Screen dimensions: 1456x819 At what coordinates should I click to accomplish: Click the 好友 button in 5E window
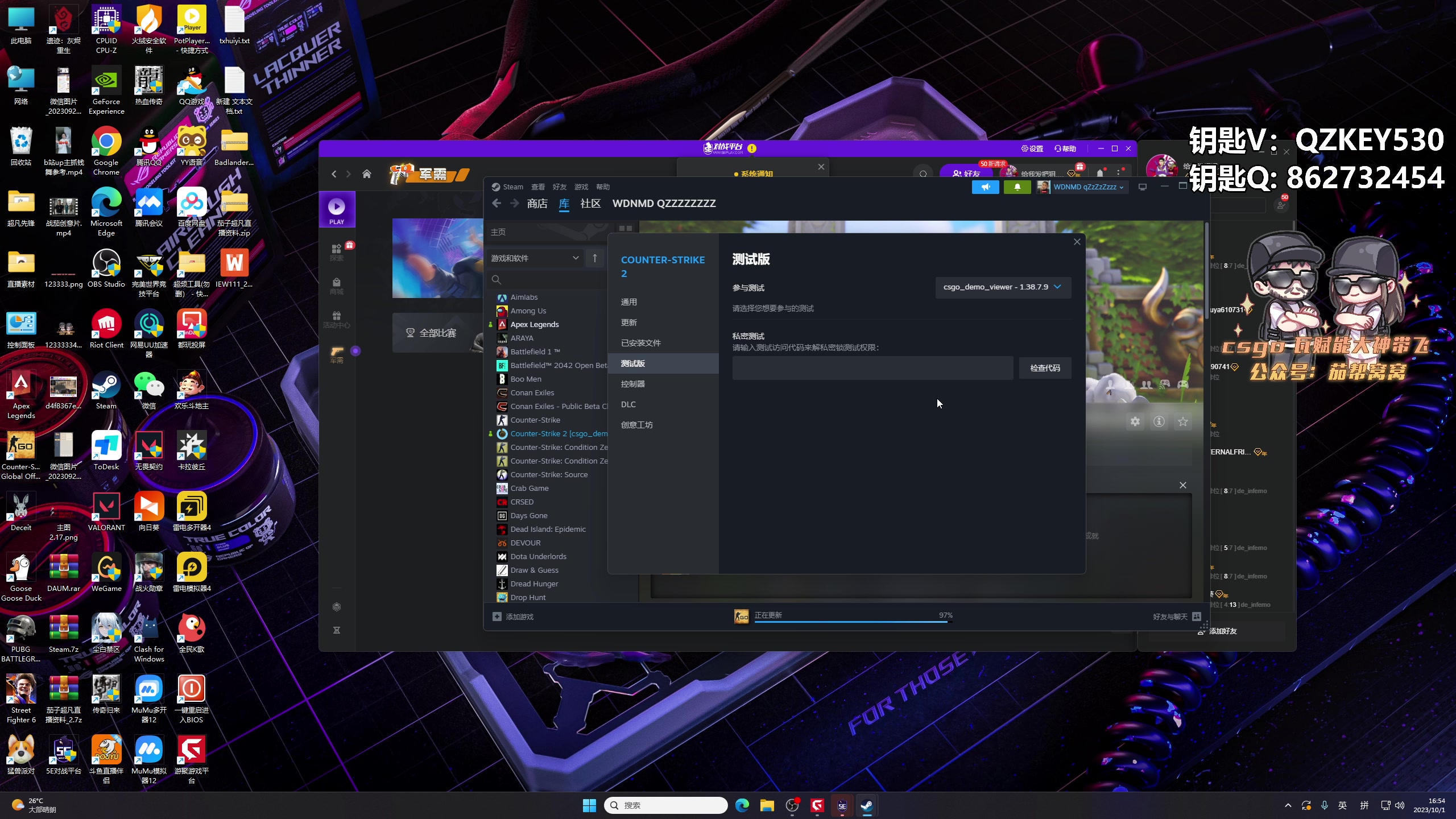(x=966, y=173)
